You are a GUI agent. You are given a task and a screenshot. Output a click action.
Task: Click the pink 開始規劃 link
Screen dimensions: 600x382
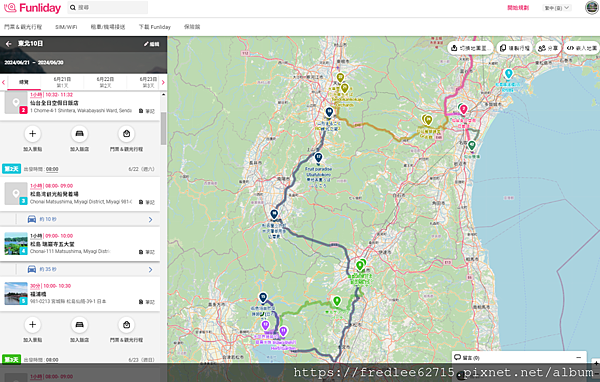coord(518,8)
